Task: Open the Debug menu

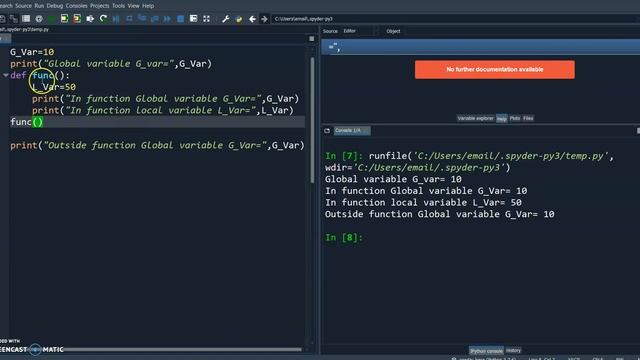Action: tap(55, 6)
